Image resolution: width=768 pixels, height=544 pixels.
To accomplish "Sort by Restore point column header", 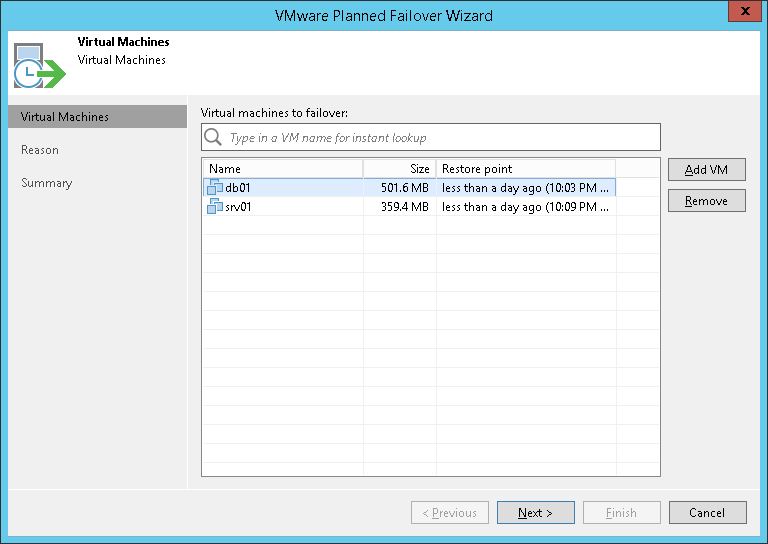I will coord(526,169).
